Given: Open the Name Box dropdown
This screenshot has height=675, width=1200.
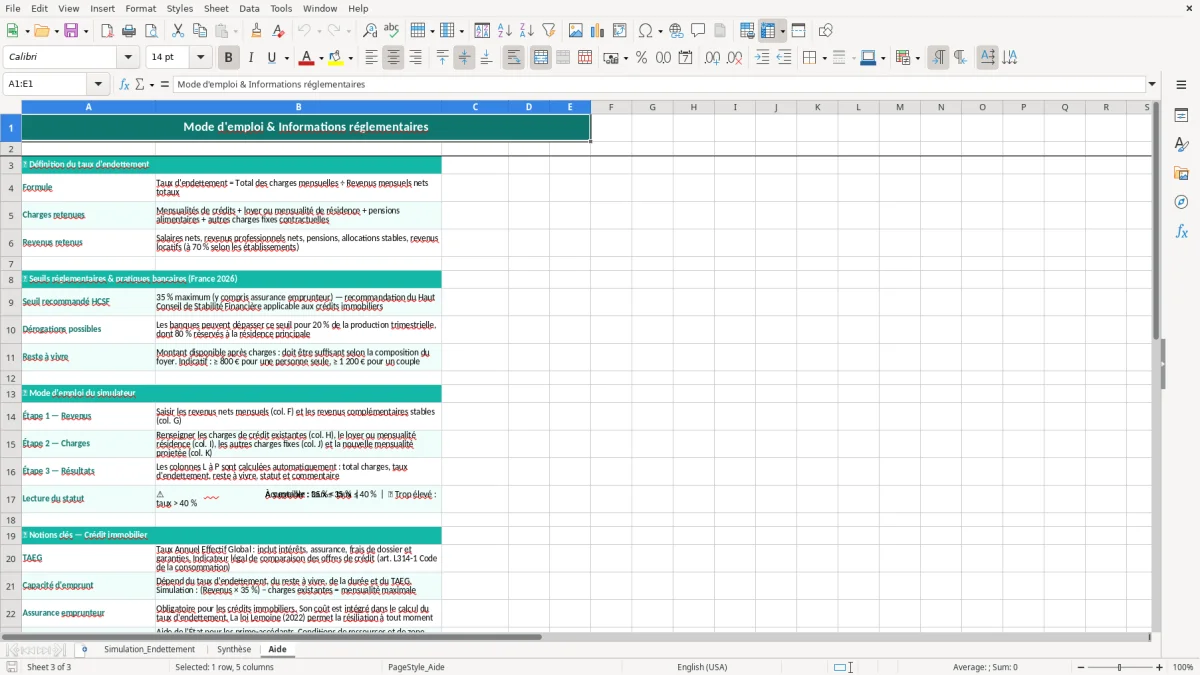Looking at the screenshot, I should [98, 85].
